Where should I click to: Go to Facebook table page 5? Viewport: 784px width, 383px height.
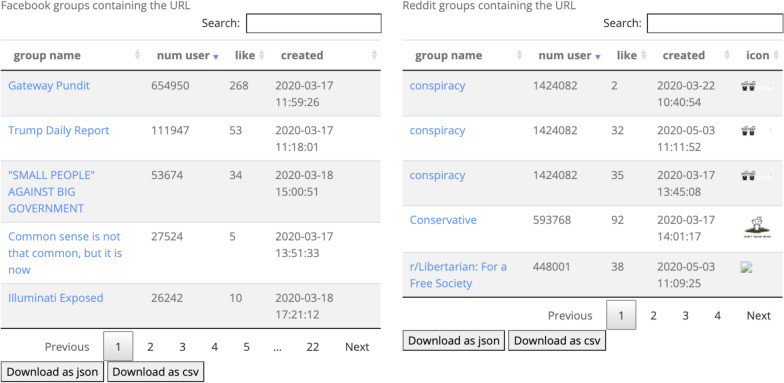246,346
